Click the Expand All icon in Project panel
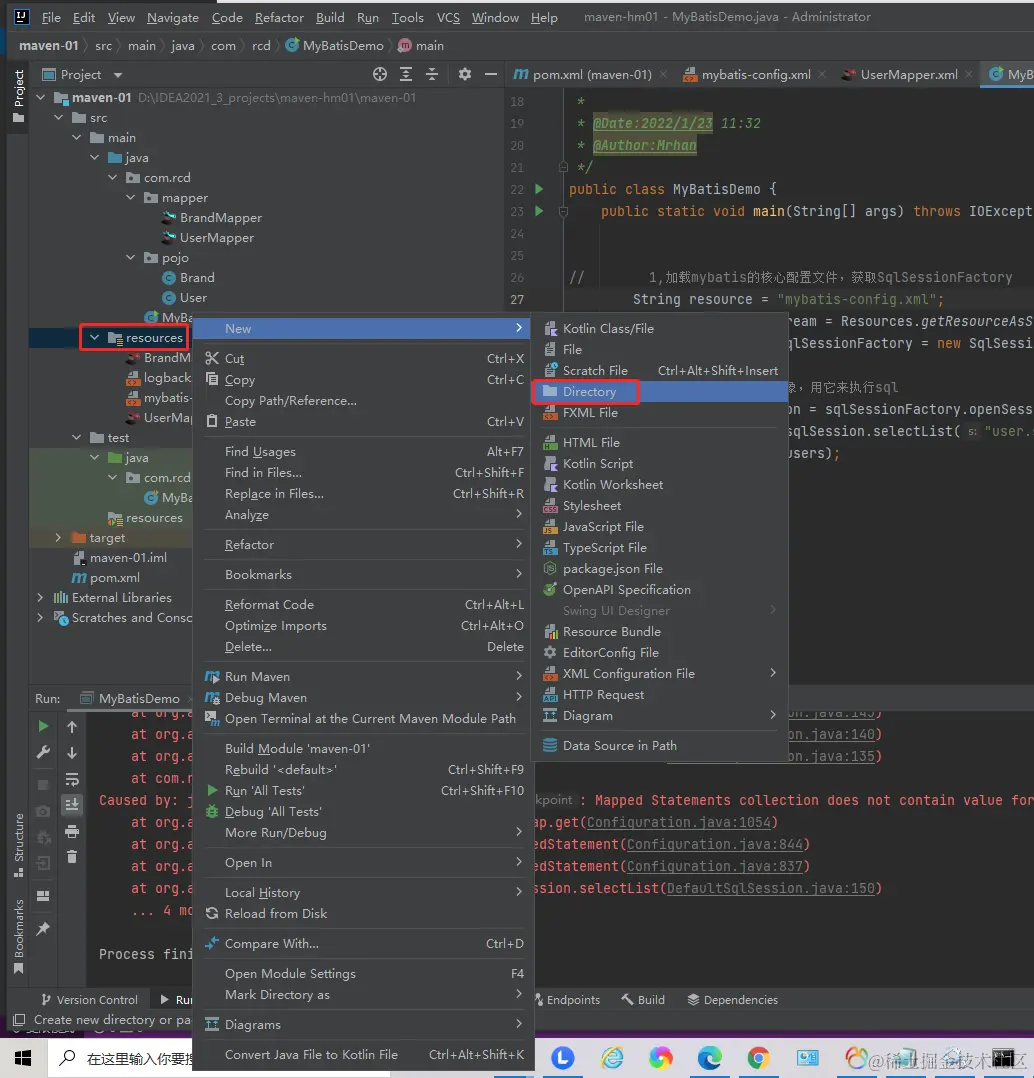 pos(406,74)
